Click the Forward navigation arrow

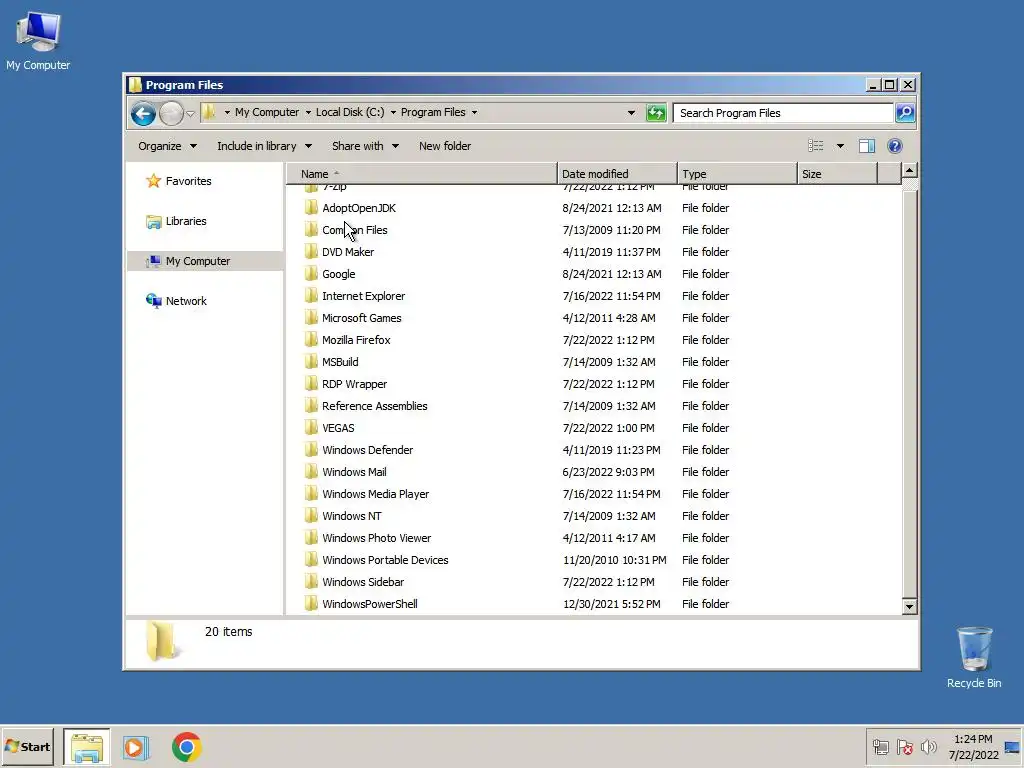click(x=171, y=114)
